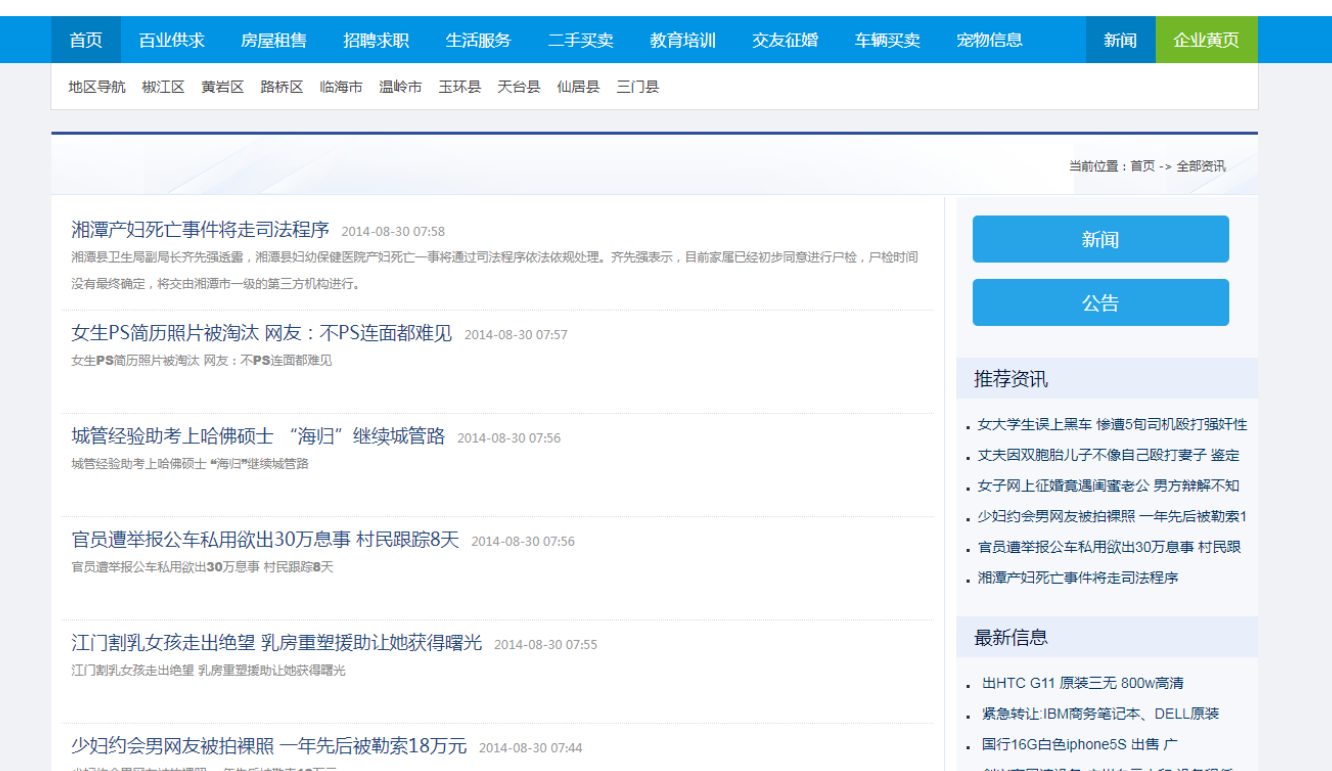
Task: Switch to the 新闻 navigation tab
Action: point(1120,40)
